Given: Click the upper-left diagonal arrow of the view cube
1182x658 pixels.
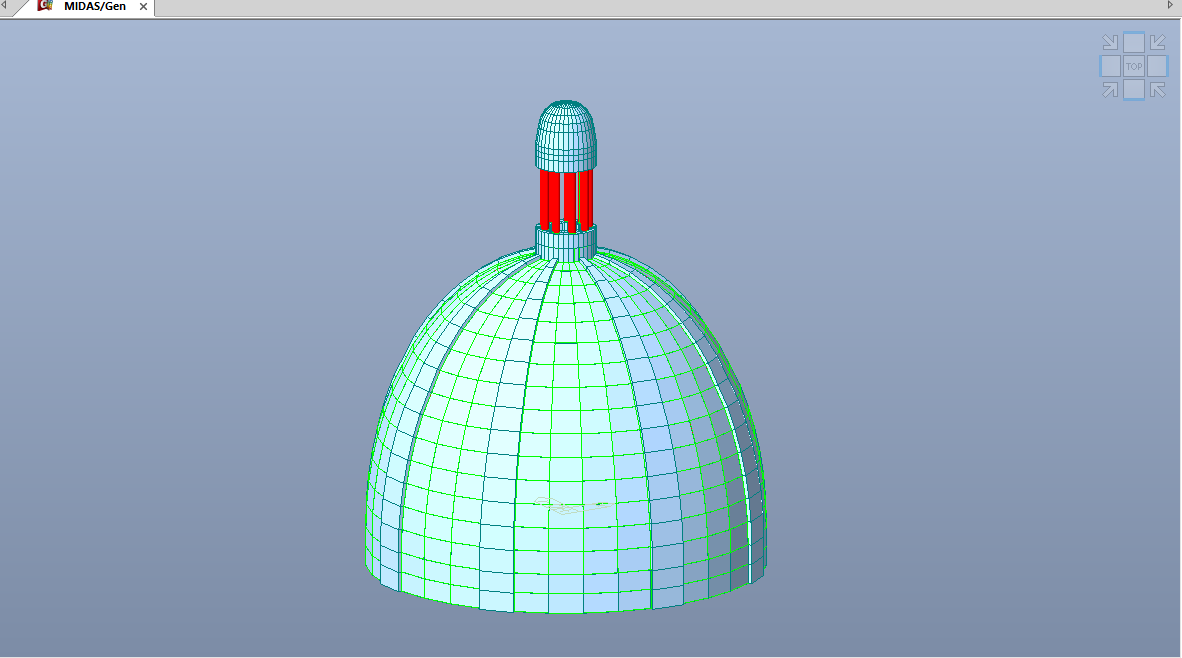Looking at the screenshot, I should [x=1110, y=42].
